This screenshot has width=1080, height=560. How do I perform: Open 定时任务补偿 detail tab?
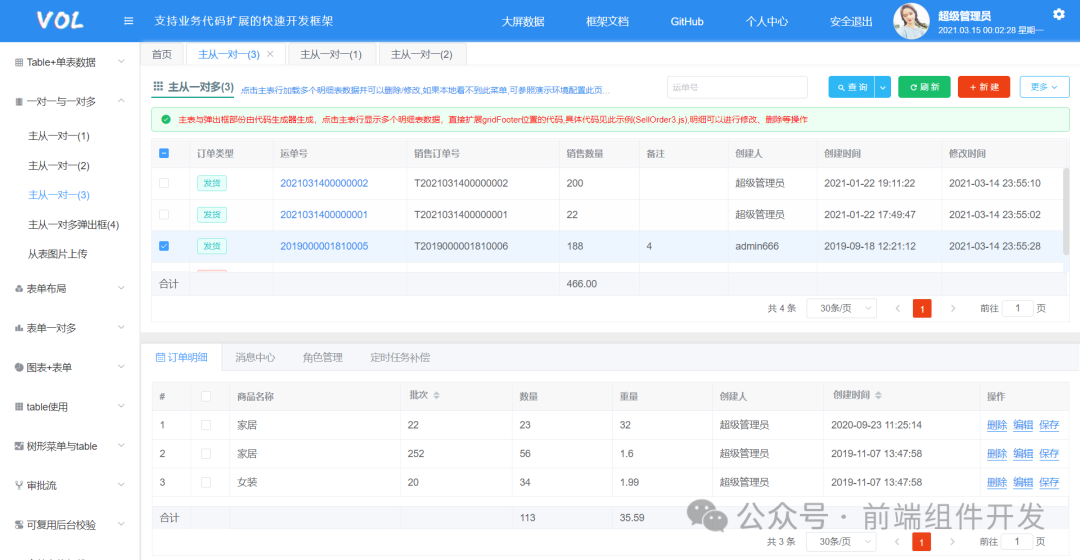[x=400, y=357]
